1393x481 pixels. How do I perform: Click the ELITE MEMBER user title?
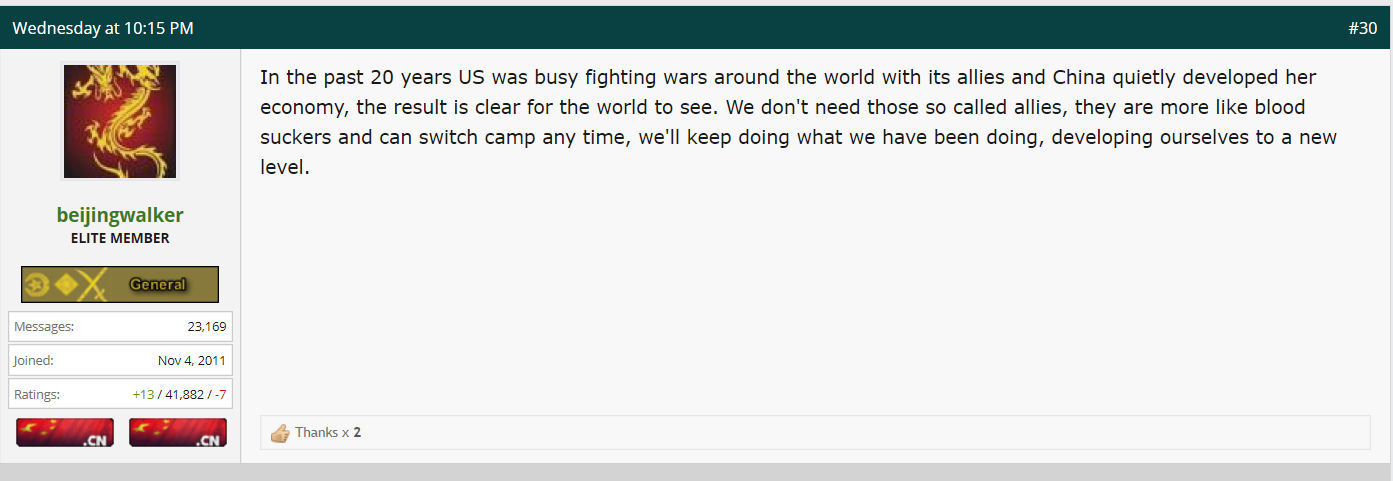click(x=120, y=238)
